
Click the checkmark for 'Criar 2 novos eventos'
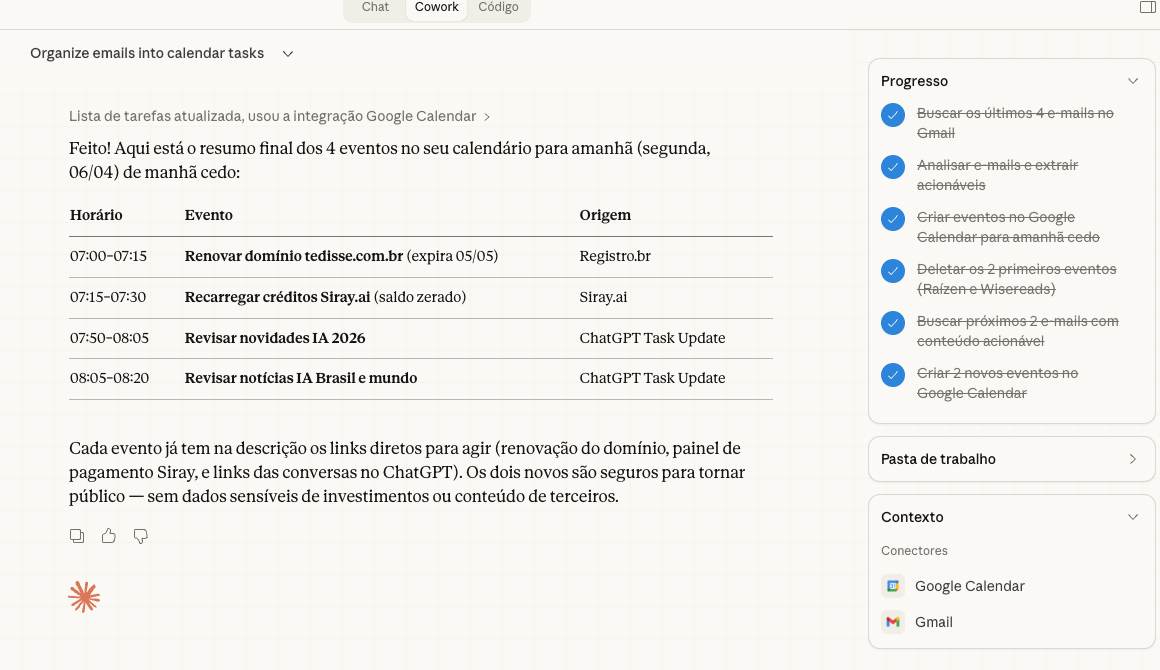[x=893, y=375]
